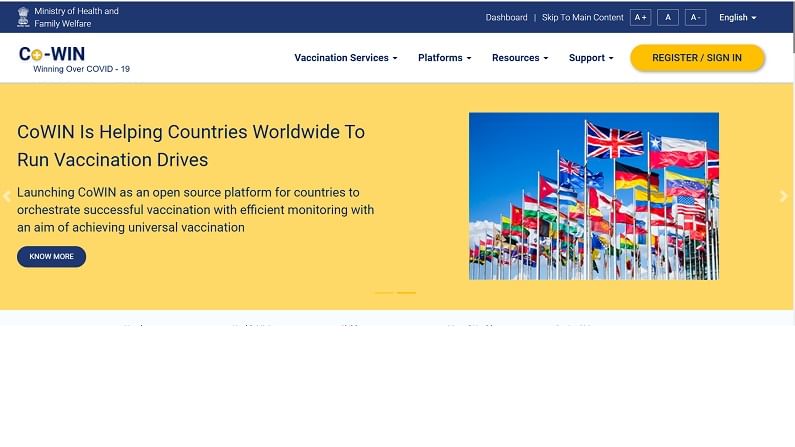Click the Ministry of Health emblem icon

pyautogui.click(x=23, y=17)
